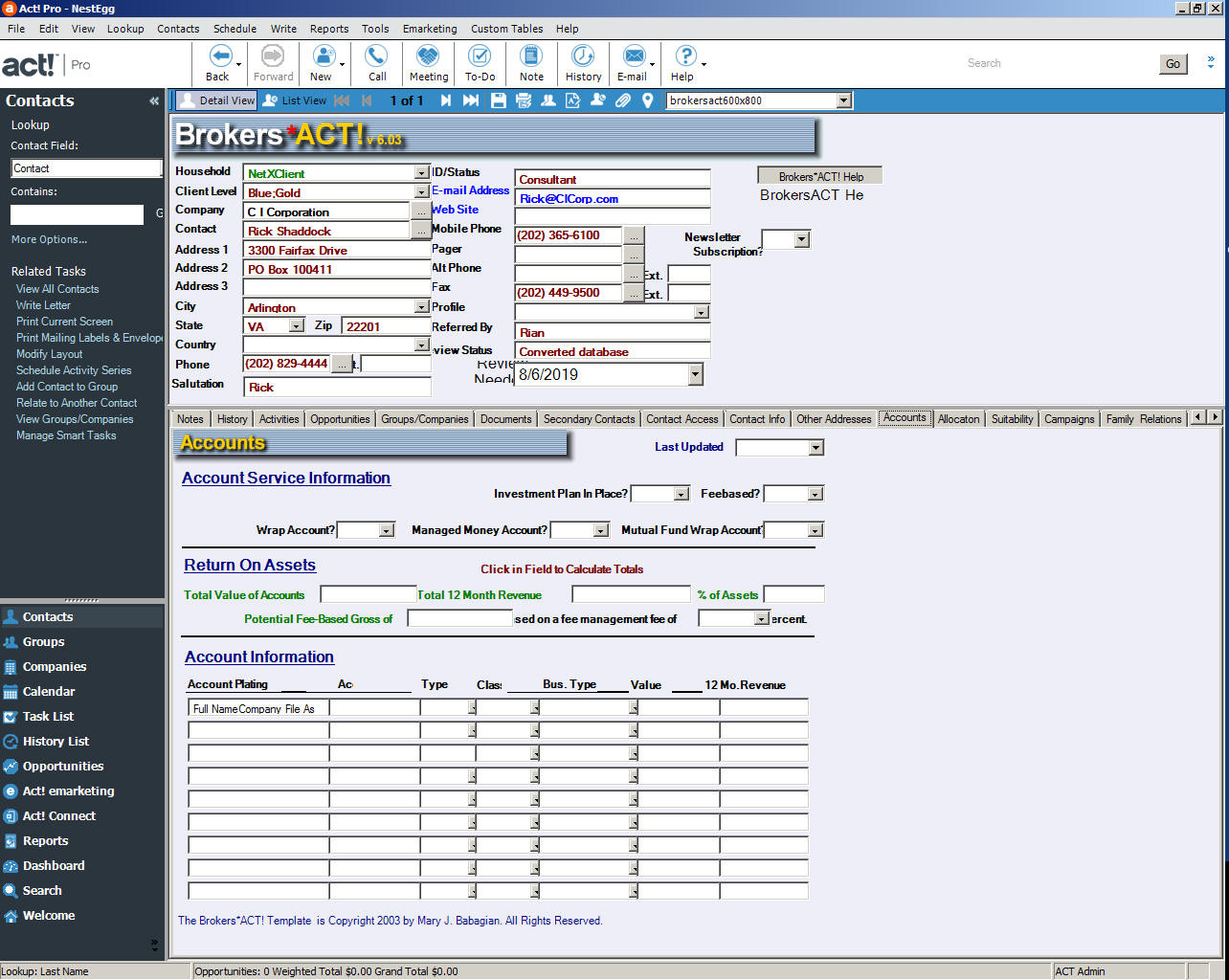The image size is (1229, 980).
Task: Click the Call phone icon
Action: click(377, 56)
